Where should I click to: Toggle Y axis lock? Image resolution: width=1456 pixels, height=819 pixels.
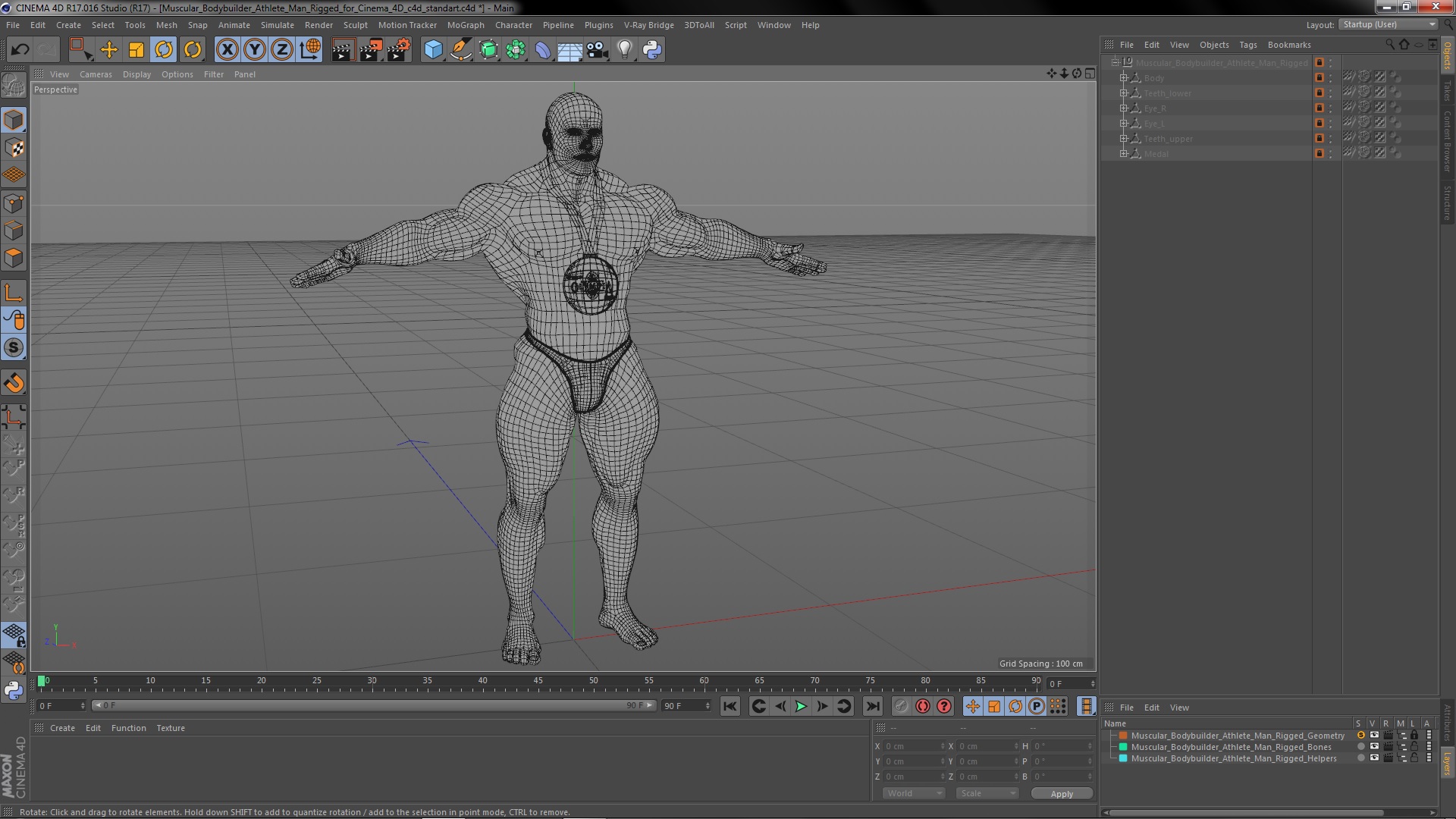click(255, 50)
